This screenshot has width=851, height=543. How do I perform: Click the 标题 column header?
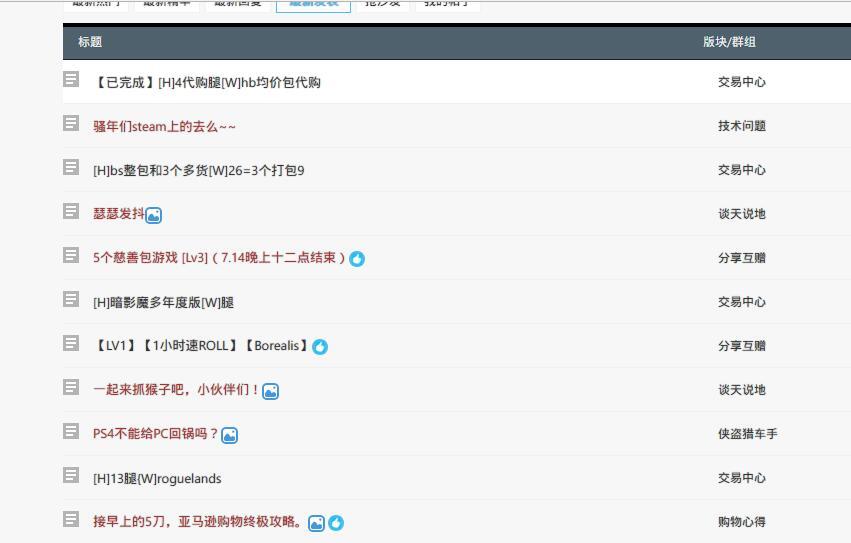click(90, 42)
